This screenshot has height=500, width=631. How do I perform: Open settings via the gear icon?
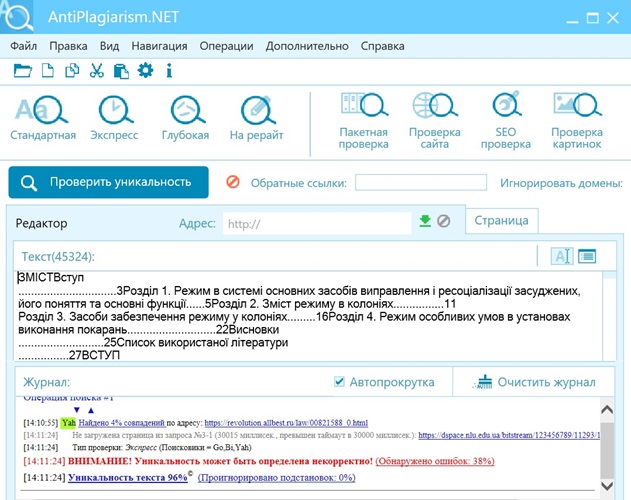coord(145,70)
